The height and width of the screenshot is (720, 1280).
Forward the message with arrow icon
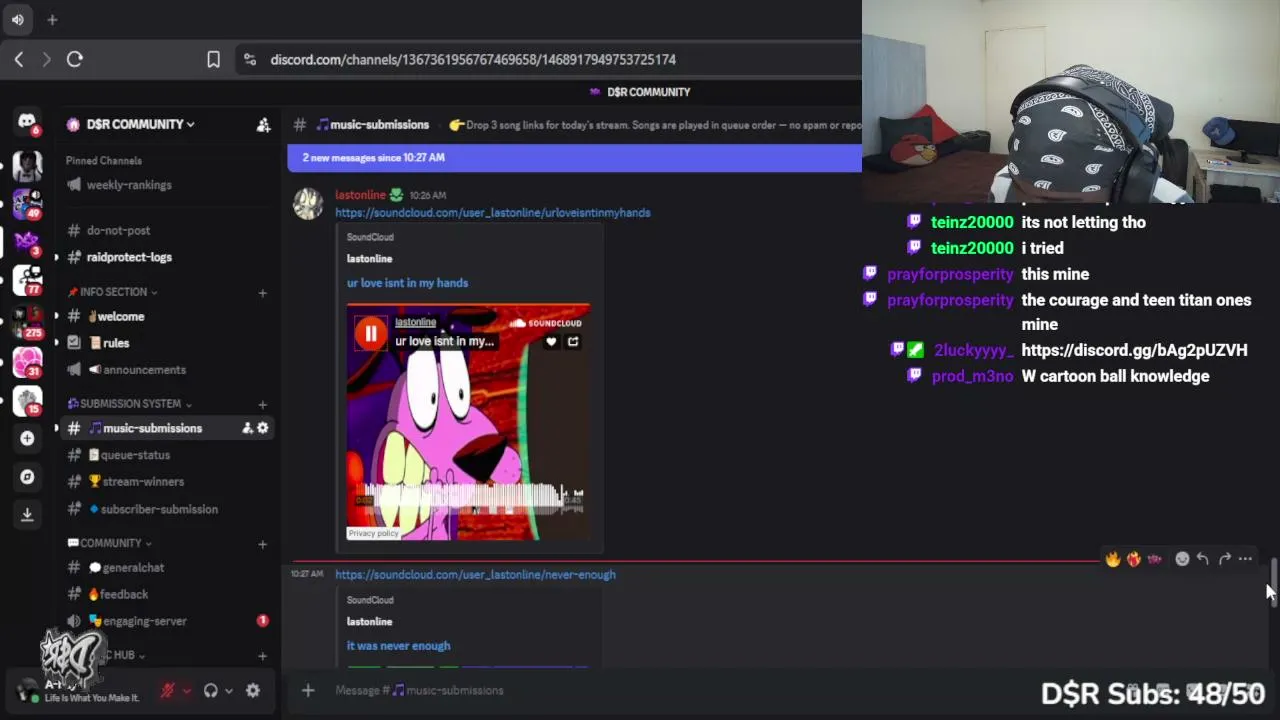[1224, 559]
